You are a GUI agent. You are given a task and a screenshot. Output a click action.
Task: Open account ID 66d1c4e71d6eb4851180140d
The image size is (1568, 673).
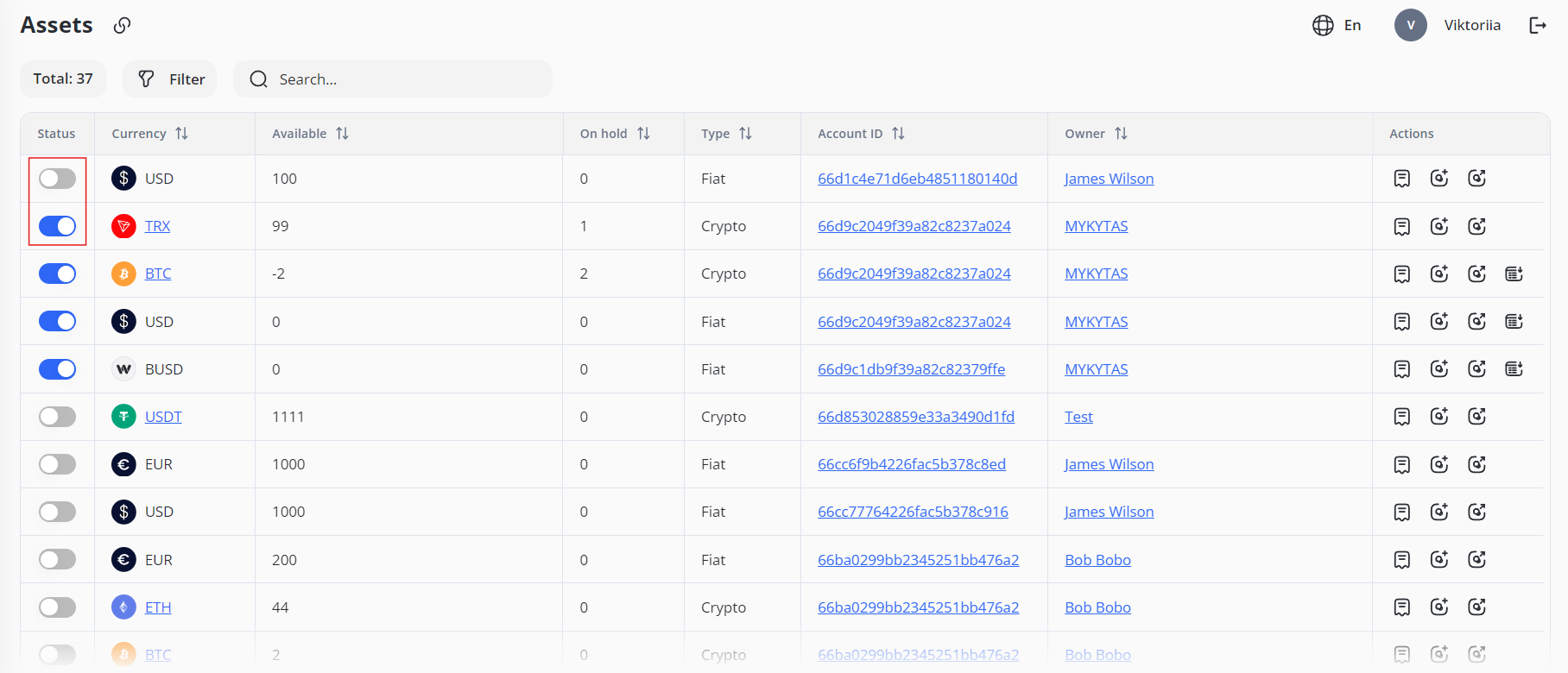(918, 179)
